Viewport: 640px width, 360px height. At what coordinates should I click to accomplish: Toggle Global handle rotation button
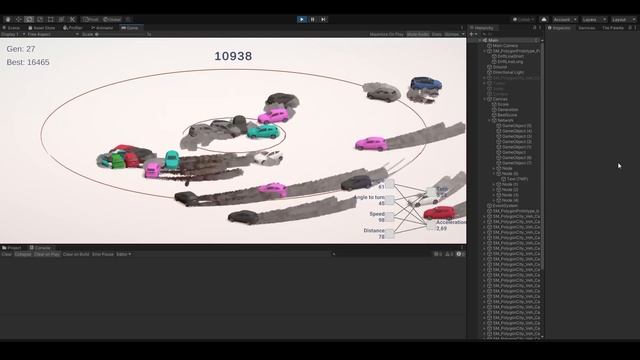tap(112, 19)
